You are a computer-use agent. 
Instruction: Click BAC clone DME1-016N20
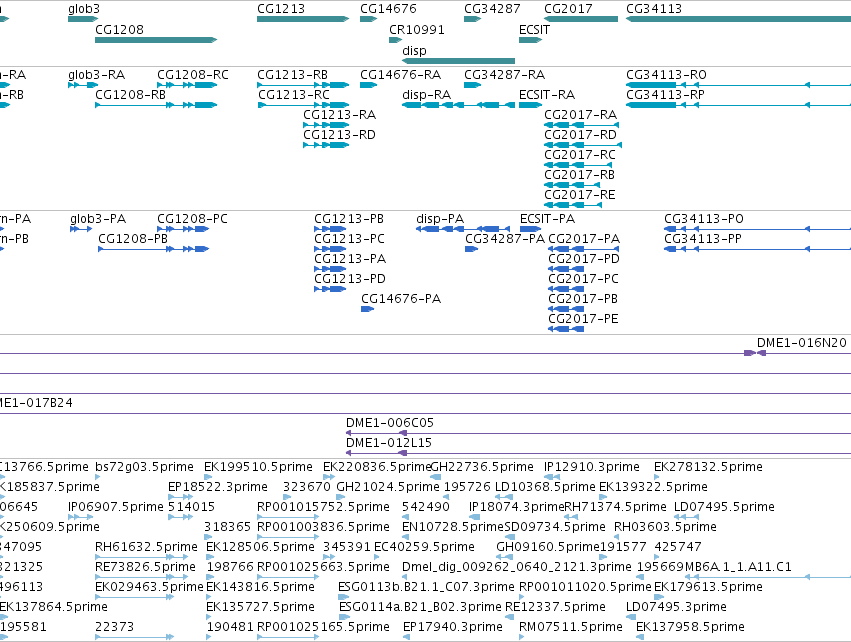click(802, 343)
